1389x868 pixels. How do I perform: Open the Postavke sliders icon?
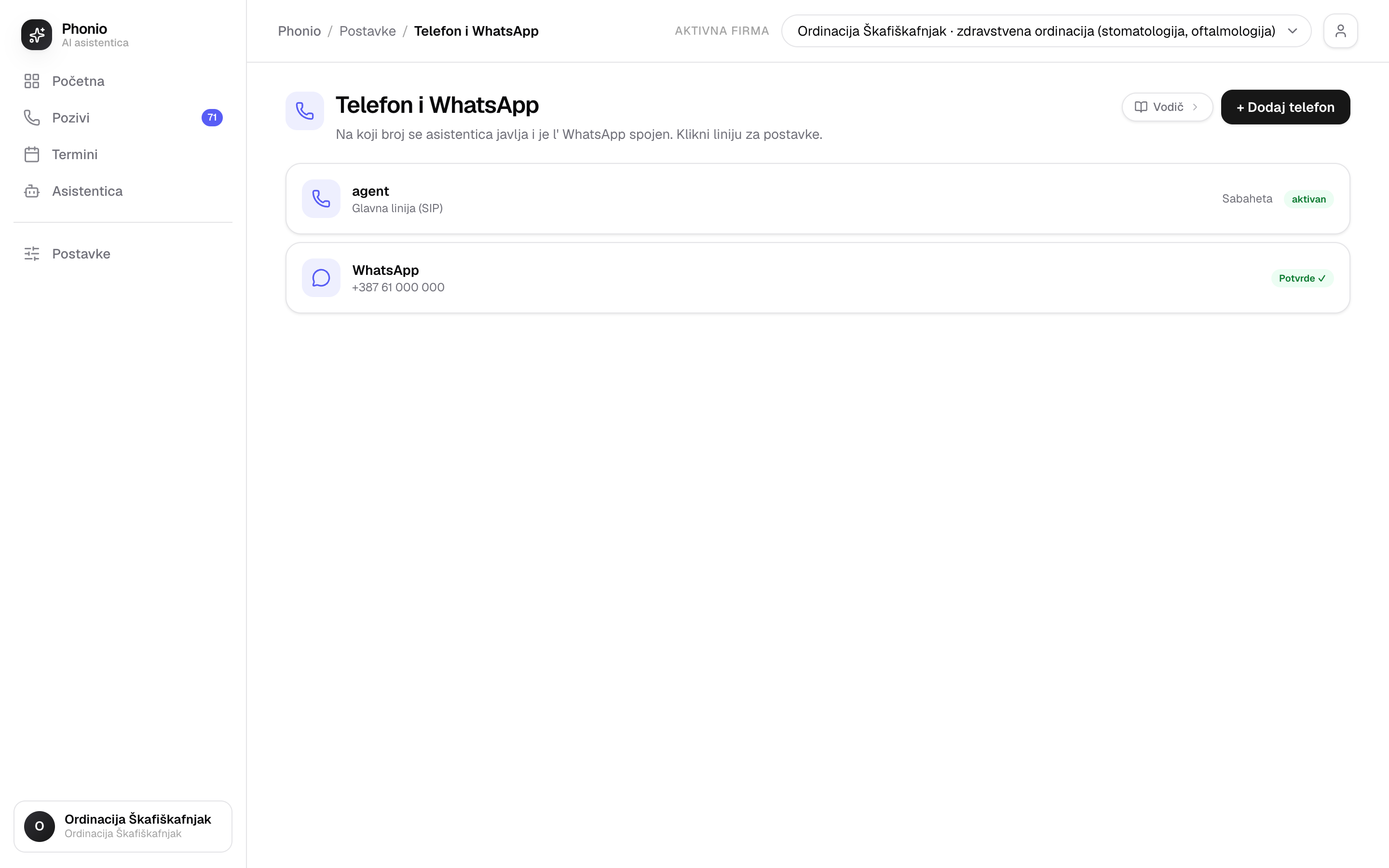31,254
